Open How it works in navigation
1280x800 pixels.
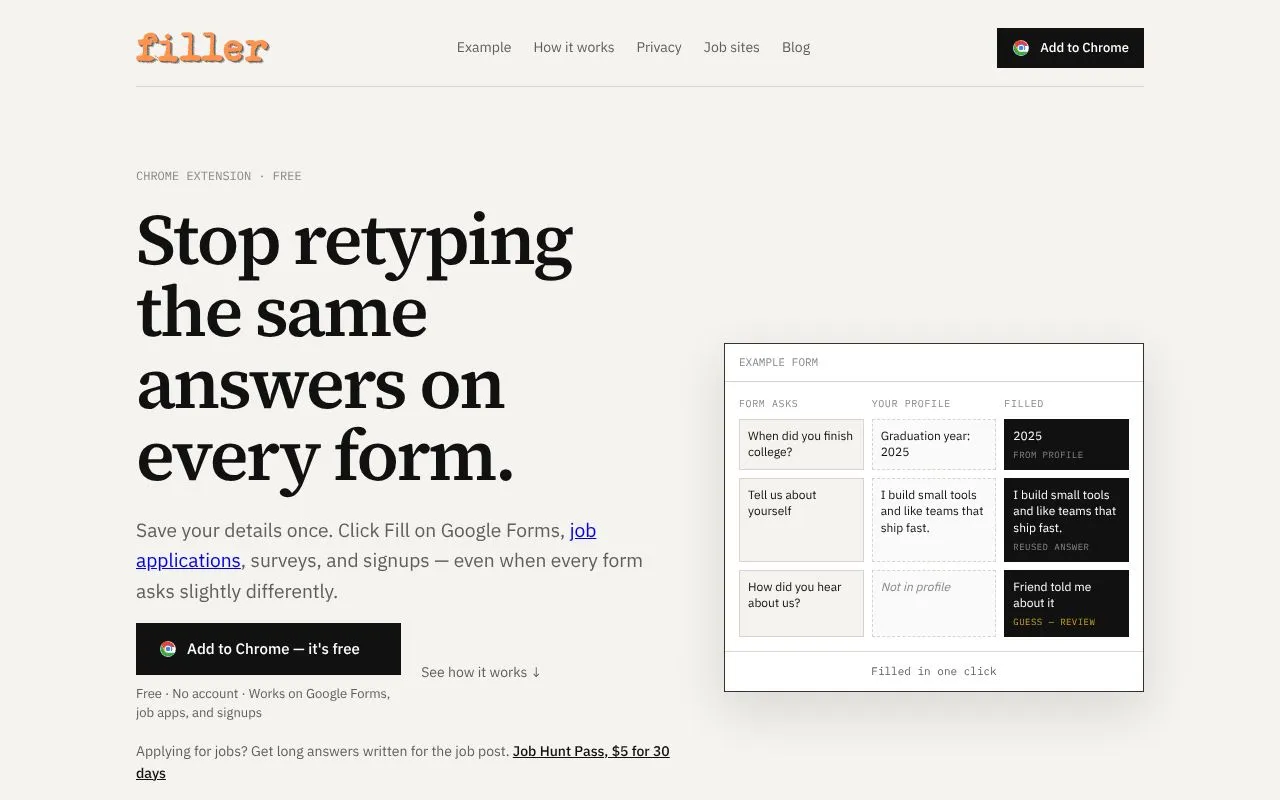pos(574,47)
